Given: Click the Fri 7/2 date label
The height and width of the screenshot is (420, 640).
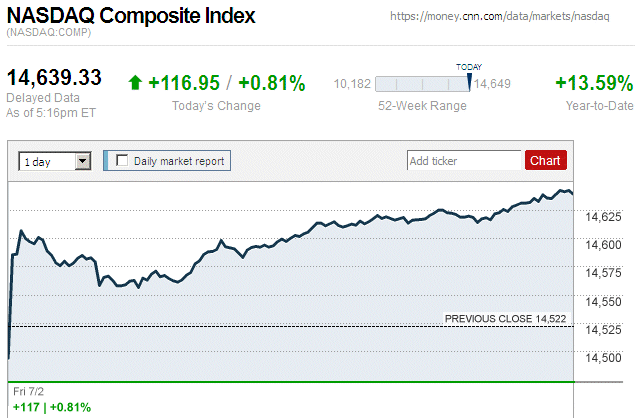Looking at the screenshot, I should click(30, 390).
